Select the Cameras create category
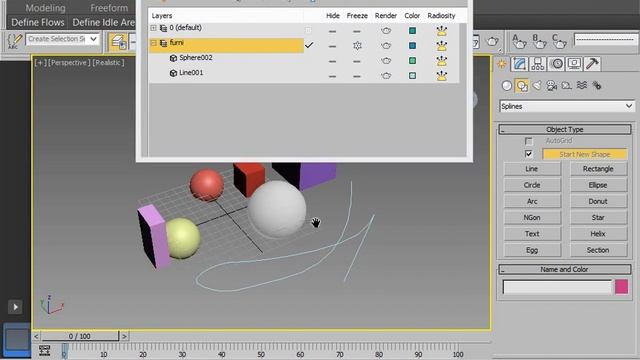This screenshot has height=360, width=640. [551, 85]
